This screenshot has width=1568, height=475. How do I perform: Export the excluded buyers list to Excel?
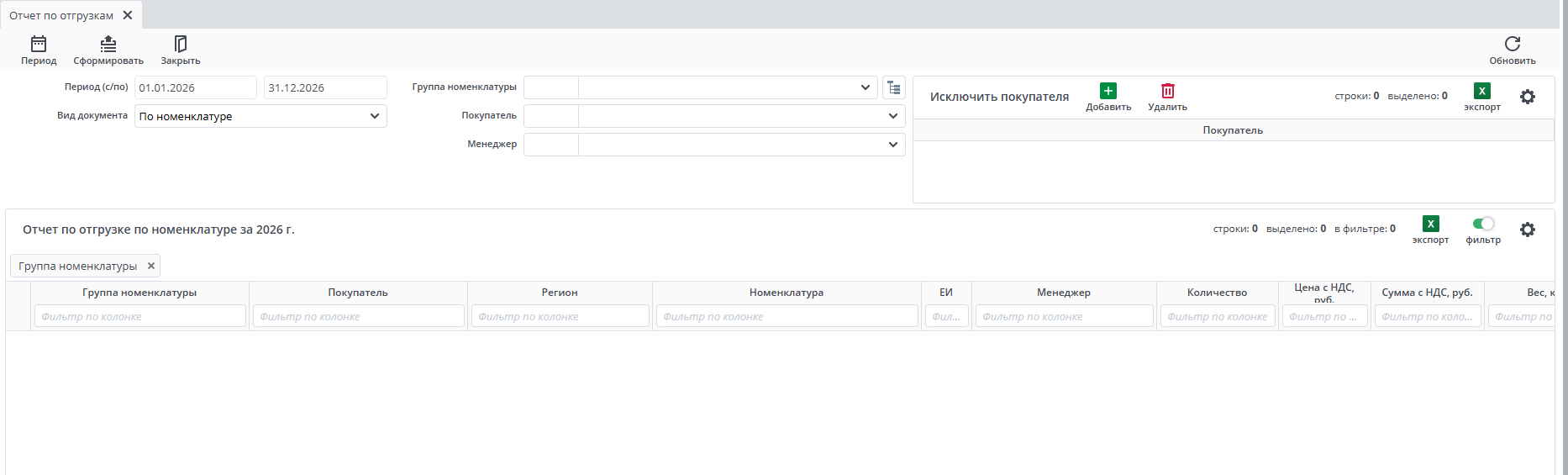[1481, 92]
